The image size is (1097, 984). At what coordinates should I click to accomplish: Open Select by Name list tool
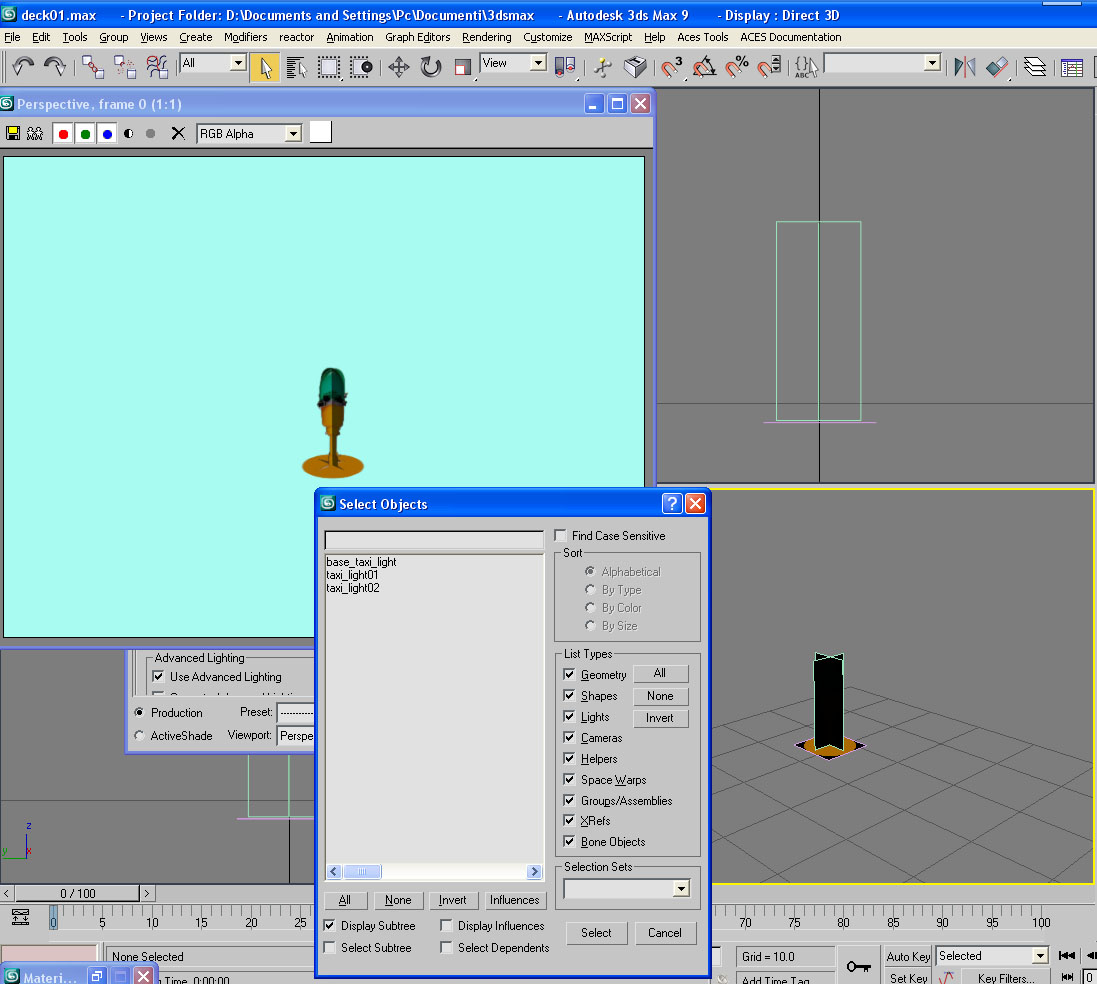tap(297, 67)
